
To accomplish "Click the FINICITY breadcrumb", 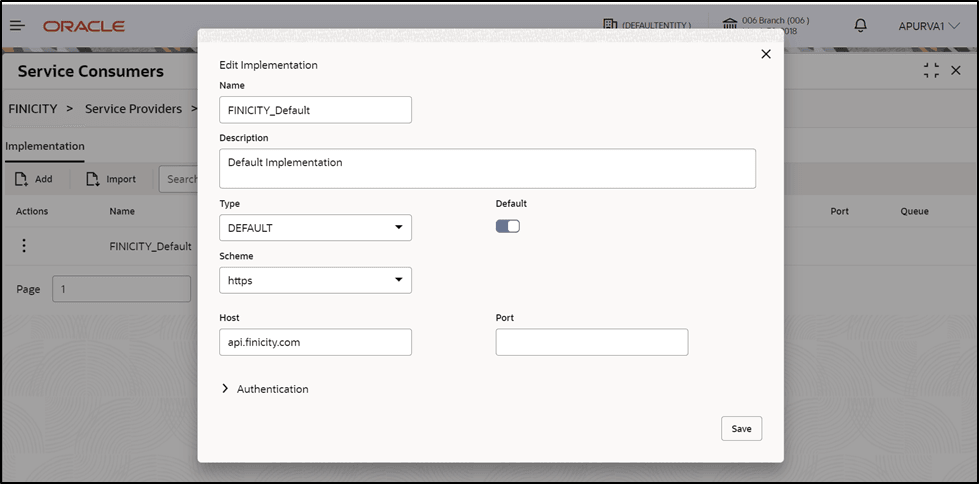I will [x=33, y=108].
